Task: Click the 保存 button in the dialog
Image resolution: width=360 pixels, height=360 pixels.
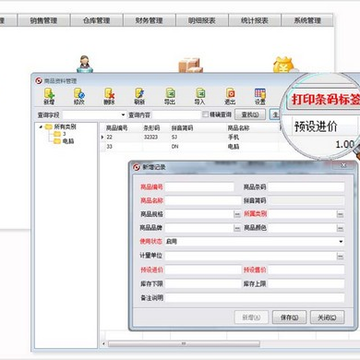Action: pyautogui.click(x=289, y=317)
